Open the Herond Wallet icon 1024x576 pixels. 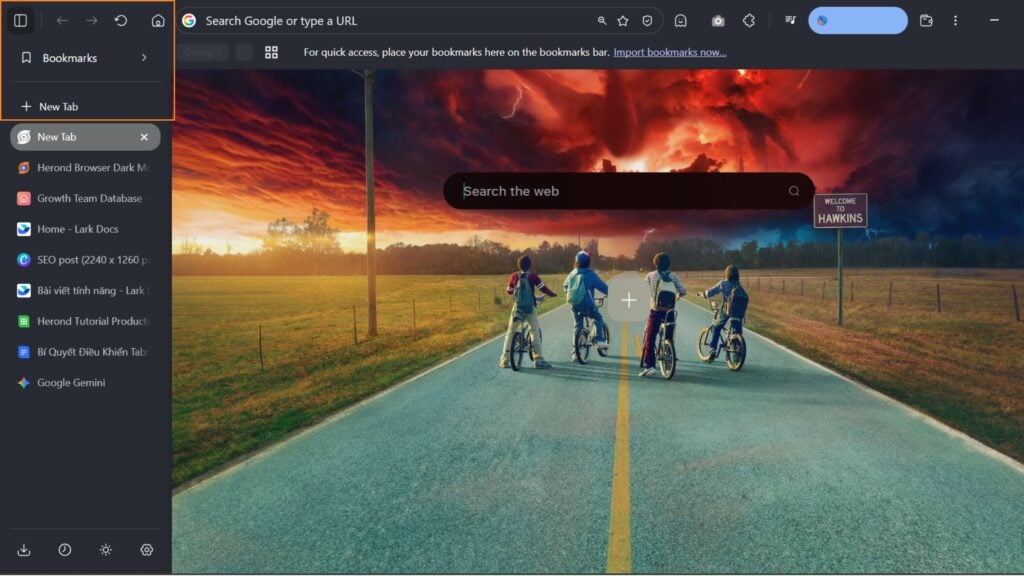(927, 20)
